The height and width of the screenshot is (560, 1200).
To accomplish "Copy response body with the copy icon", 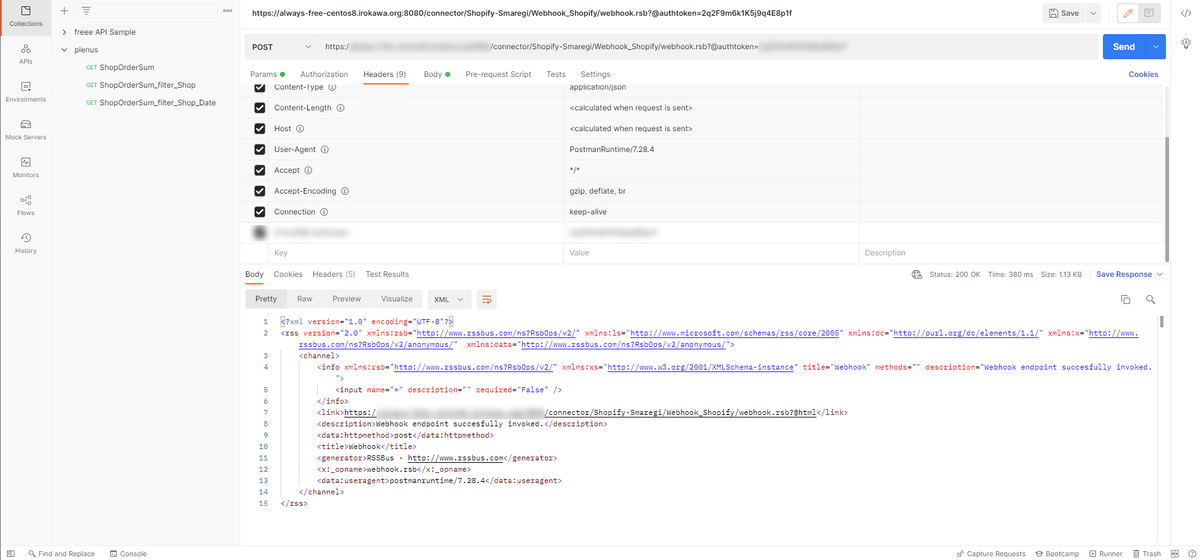I will (x=1125, y=299).
